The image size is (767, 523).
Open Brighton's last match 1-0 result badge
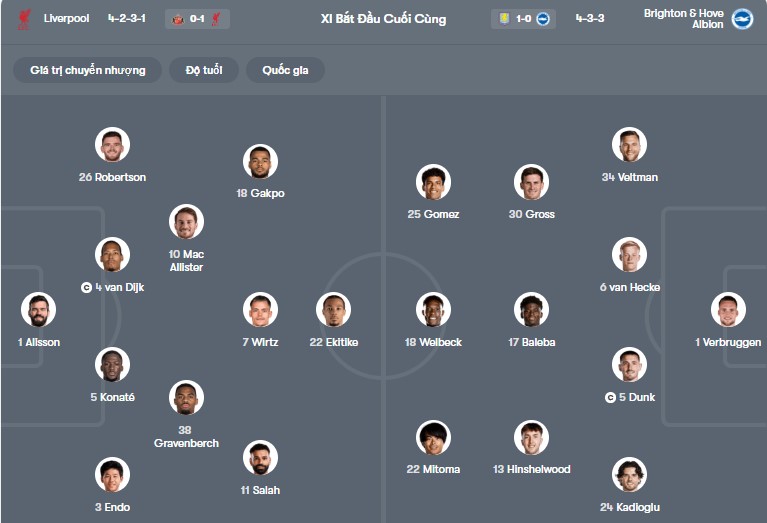coord(523,19)
